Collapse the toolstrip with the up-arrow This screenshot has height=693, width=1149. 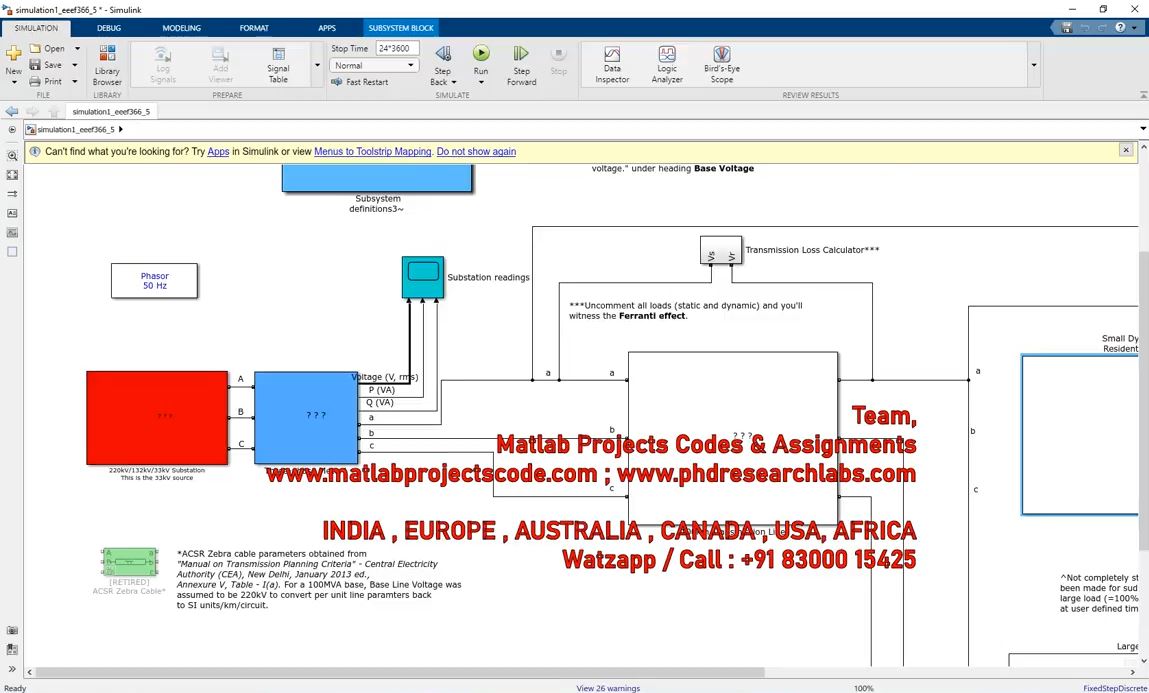pos(1142,95)
